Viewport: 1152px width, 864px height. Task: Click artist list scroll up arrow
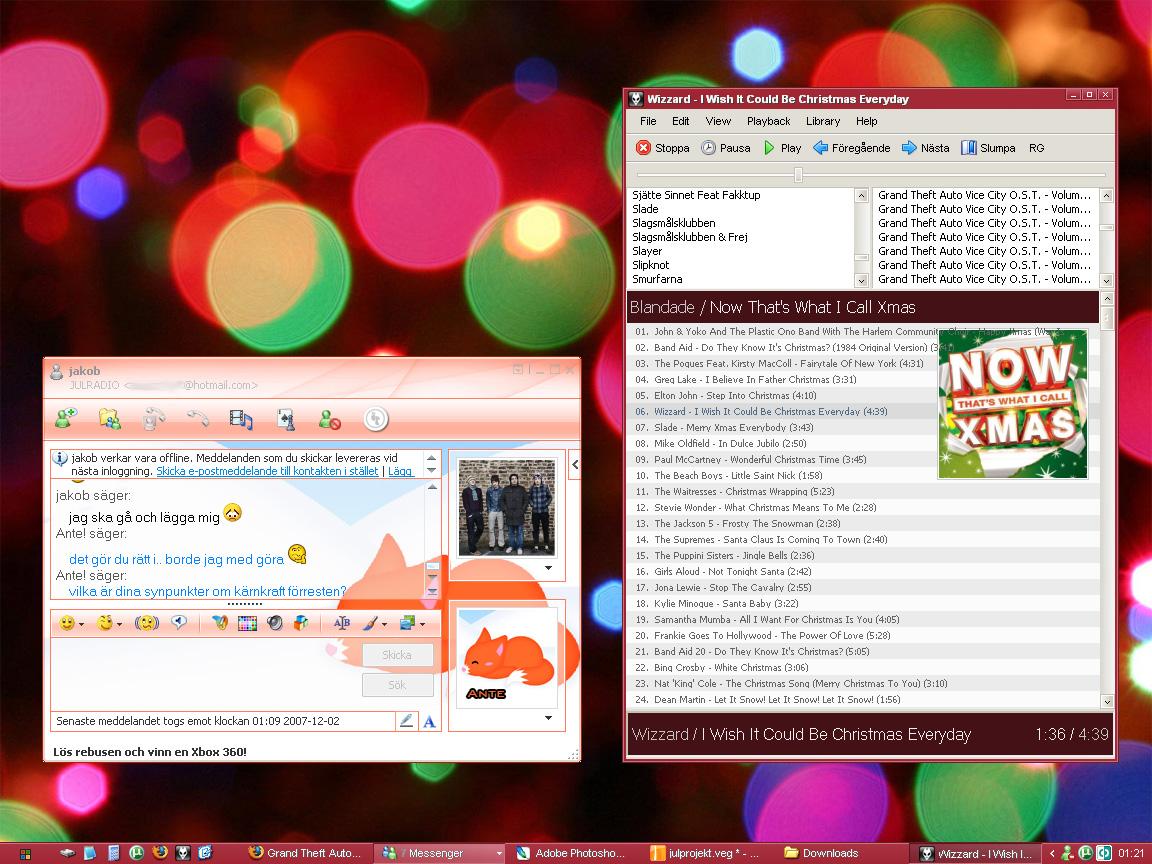(862, 195)
